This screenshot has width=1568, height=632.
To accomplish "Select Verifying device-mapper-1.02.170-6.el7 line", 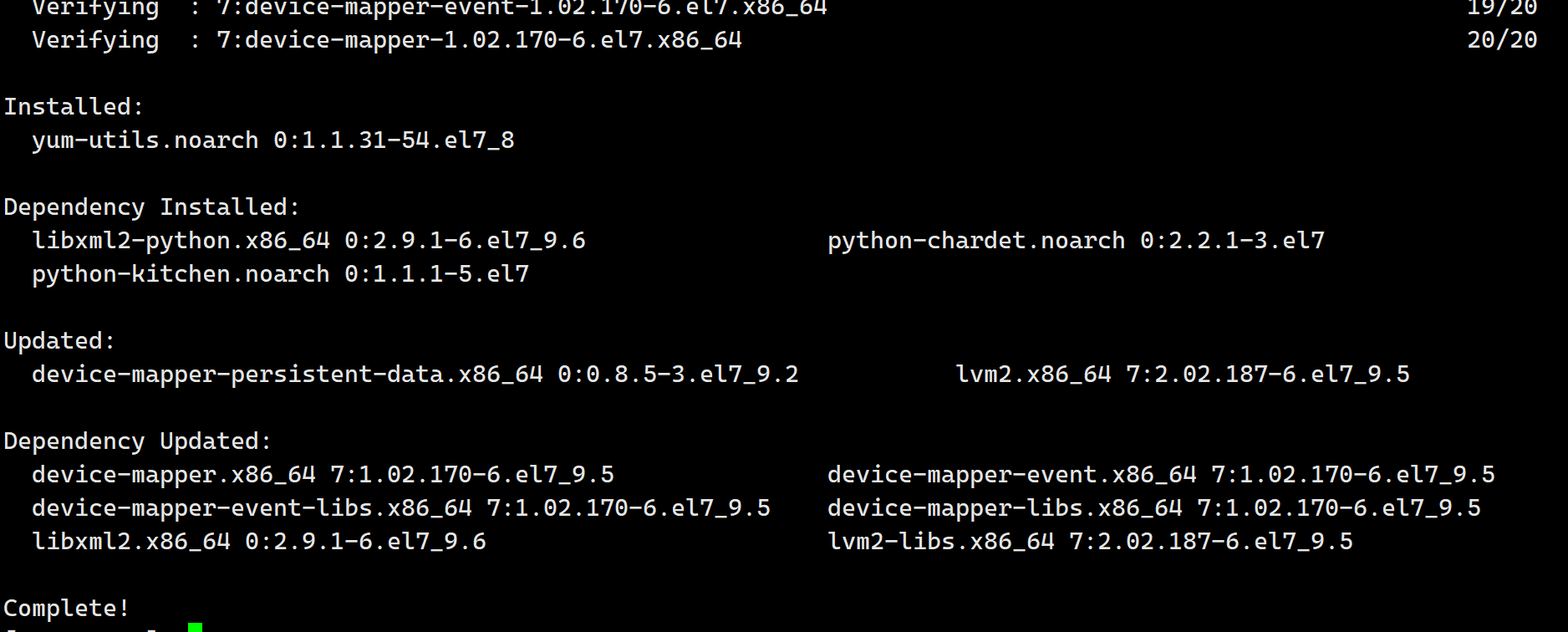I will point(387,39).
